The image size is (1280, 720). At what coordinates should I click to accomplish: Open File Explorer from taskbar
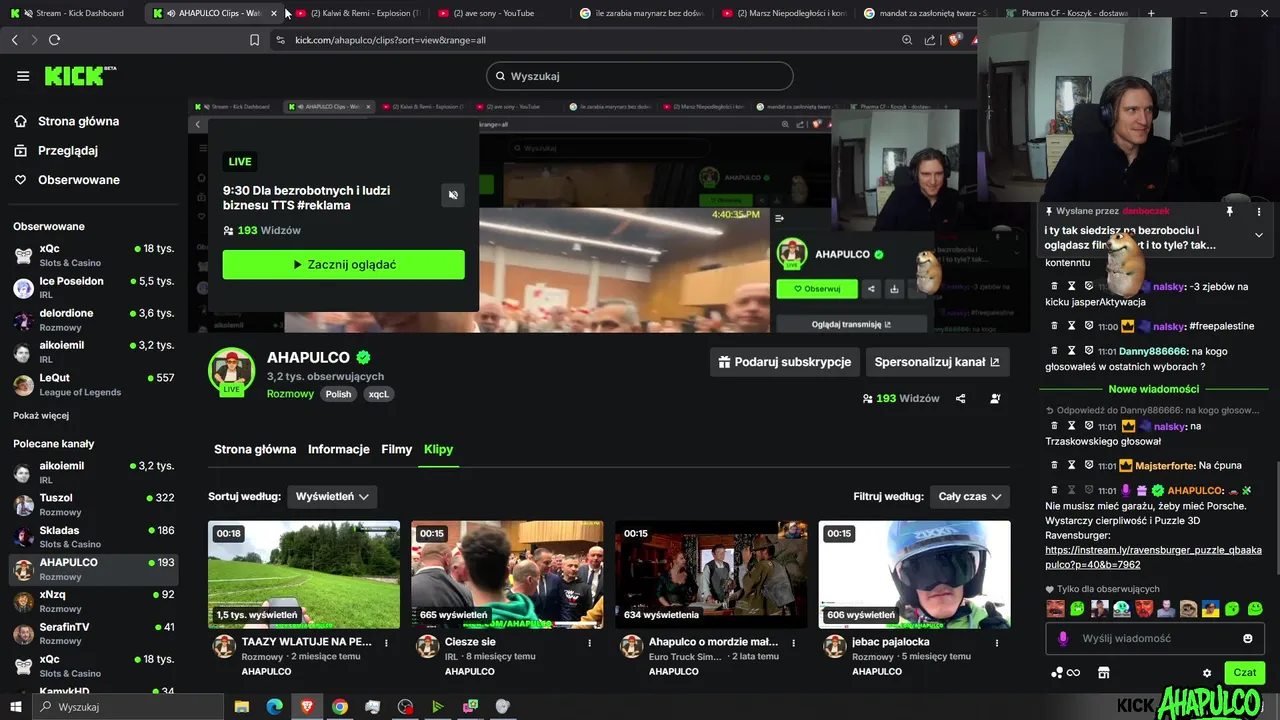click(242, 707)
